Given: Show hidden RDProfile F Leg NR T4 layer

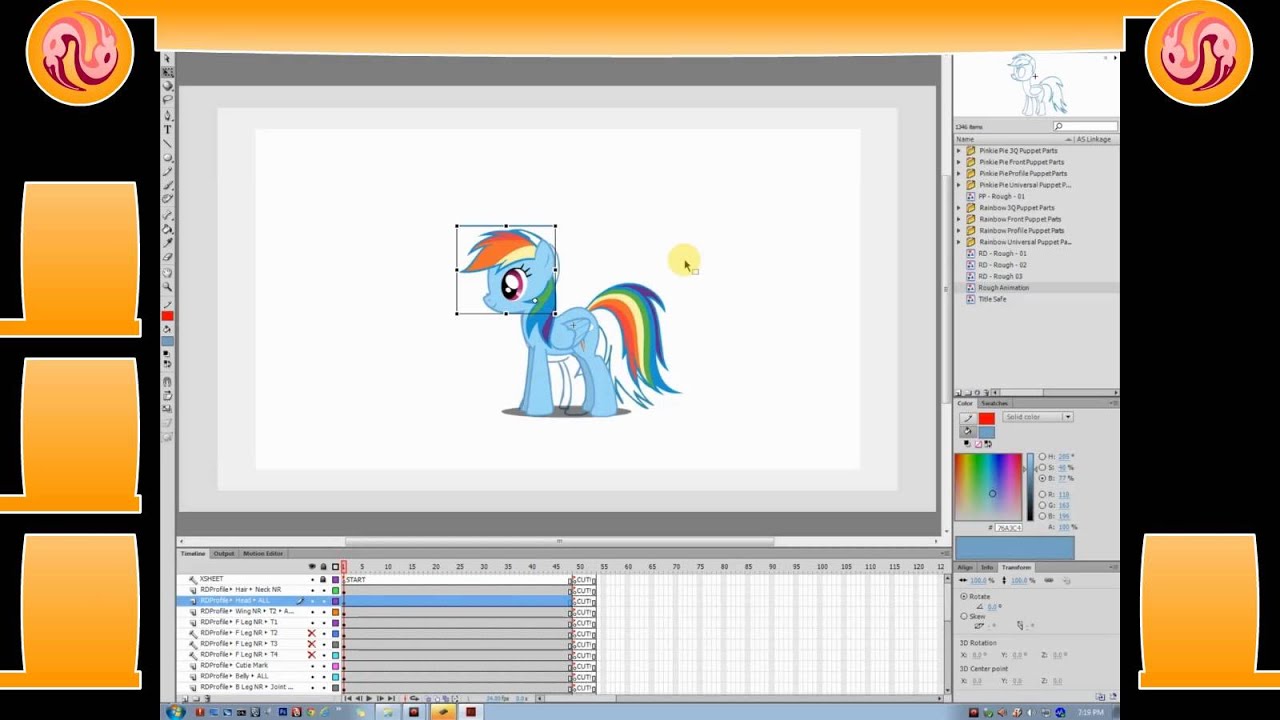Looking at the screenshot, I should tap(312, 654).
